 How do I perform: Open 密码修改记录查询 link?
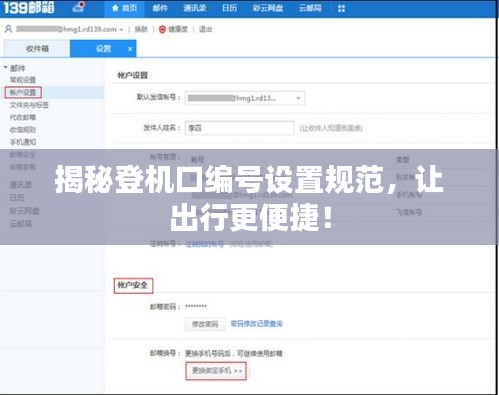tap(256, 324)
